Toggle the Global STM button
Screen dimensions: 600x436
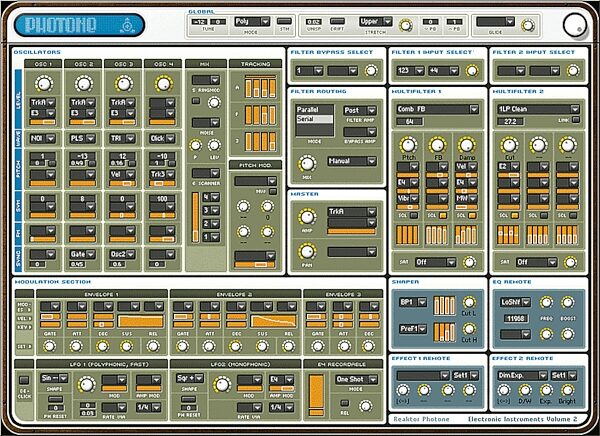coord(284,21)
